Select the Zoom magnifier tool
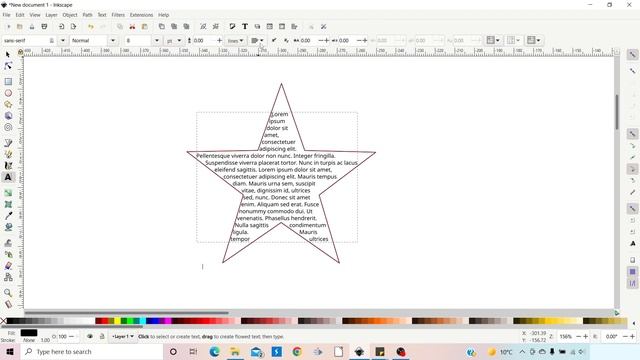 [x=8, y=293]
